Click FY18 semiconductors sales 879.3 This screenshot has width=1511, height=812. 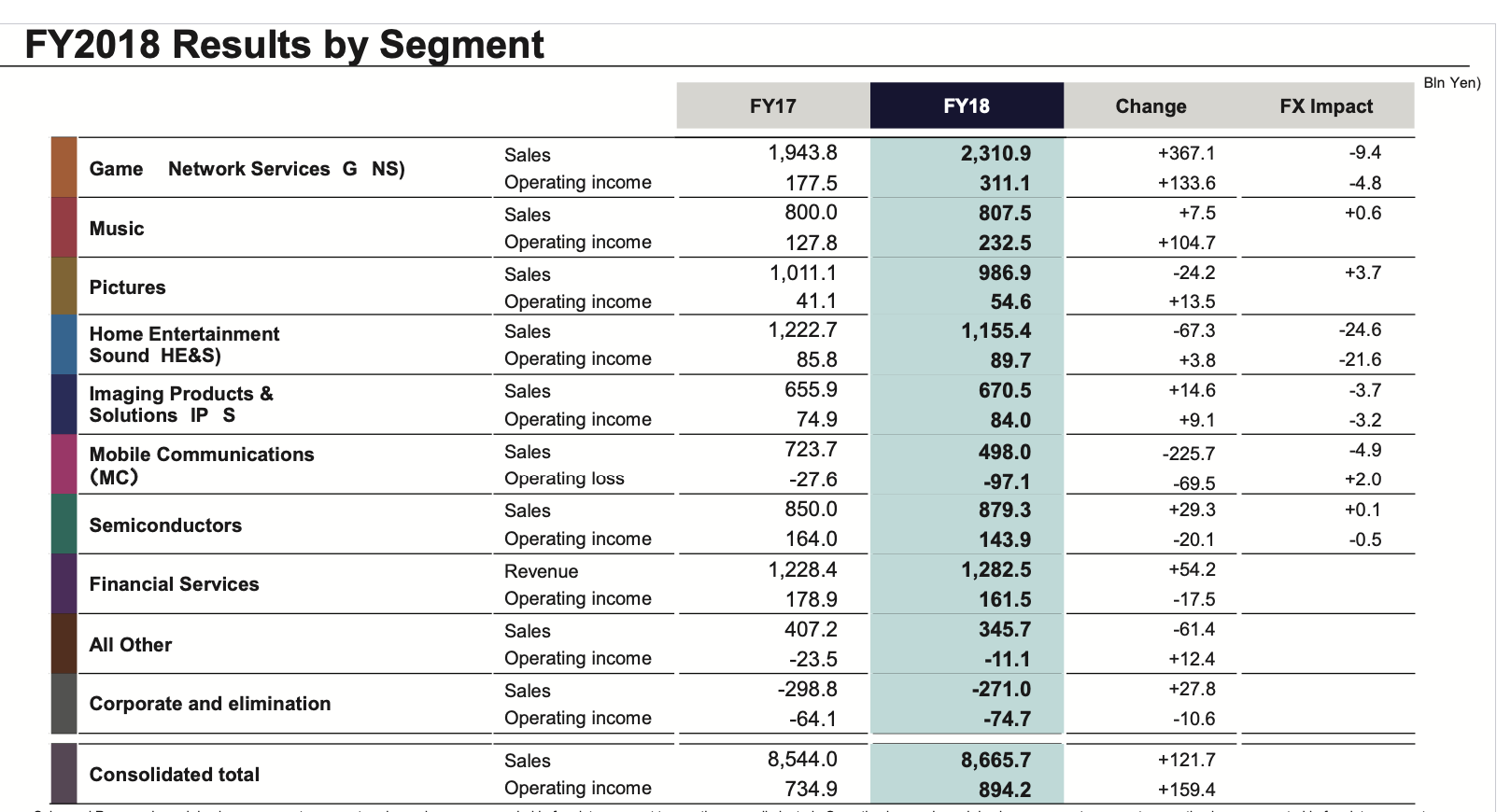[1005, 510]
